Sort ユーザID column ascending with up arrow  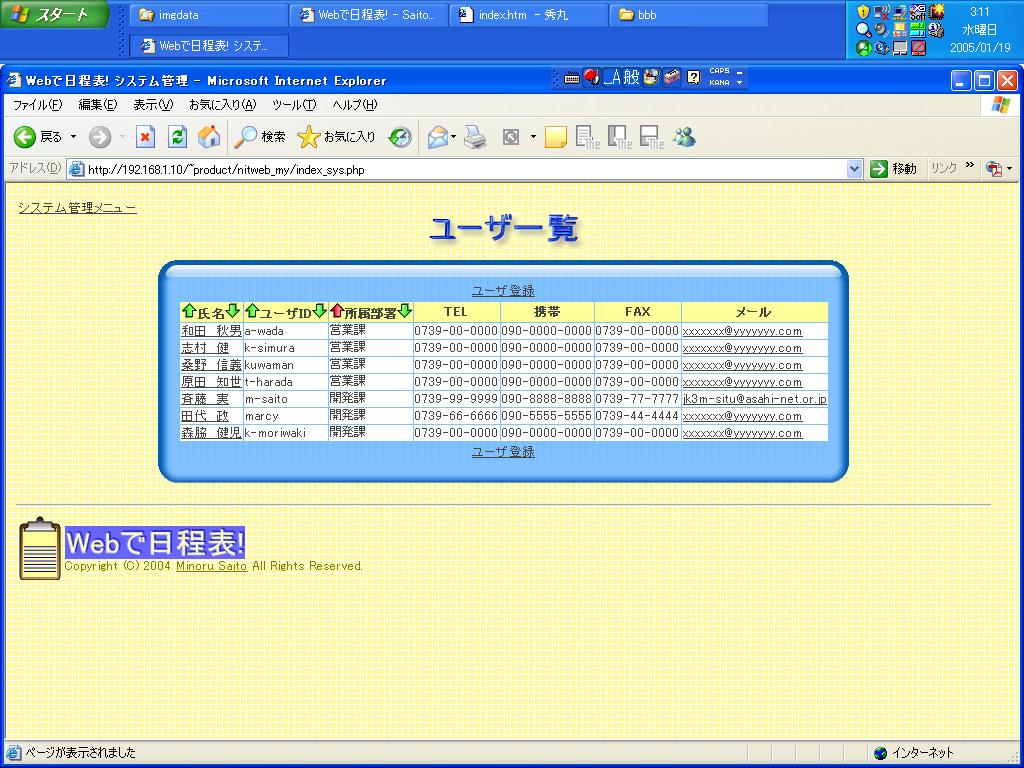[x=252, y=312]
